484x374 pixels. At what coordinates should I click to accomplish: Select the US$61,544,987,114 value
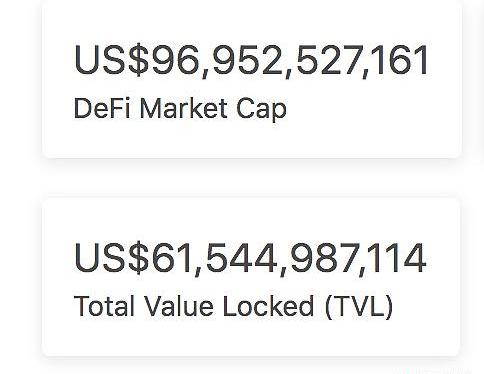click(x=250, y=259)
